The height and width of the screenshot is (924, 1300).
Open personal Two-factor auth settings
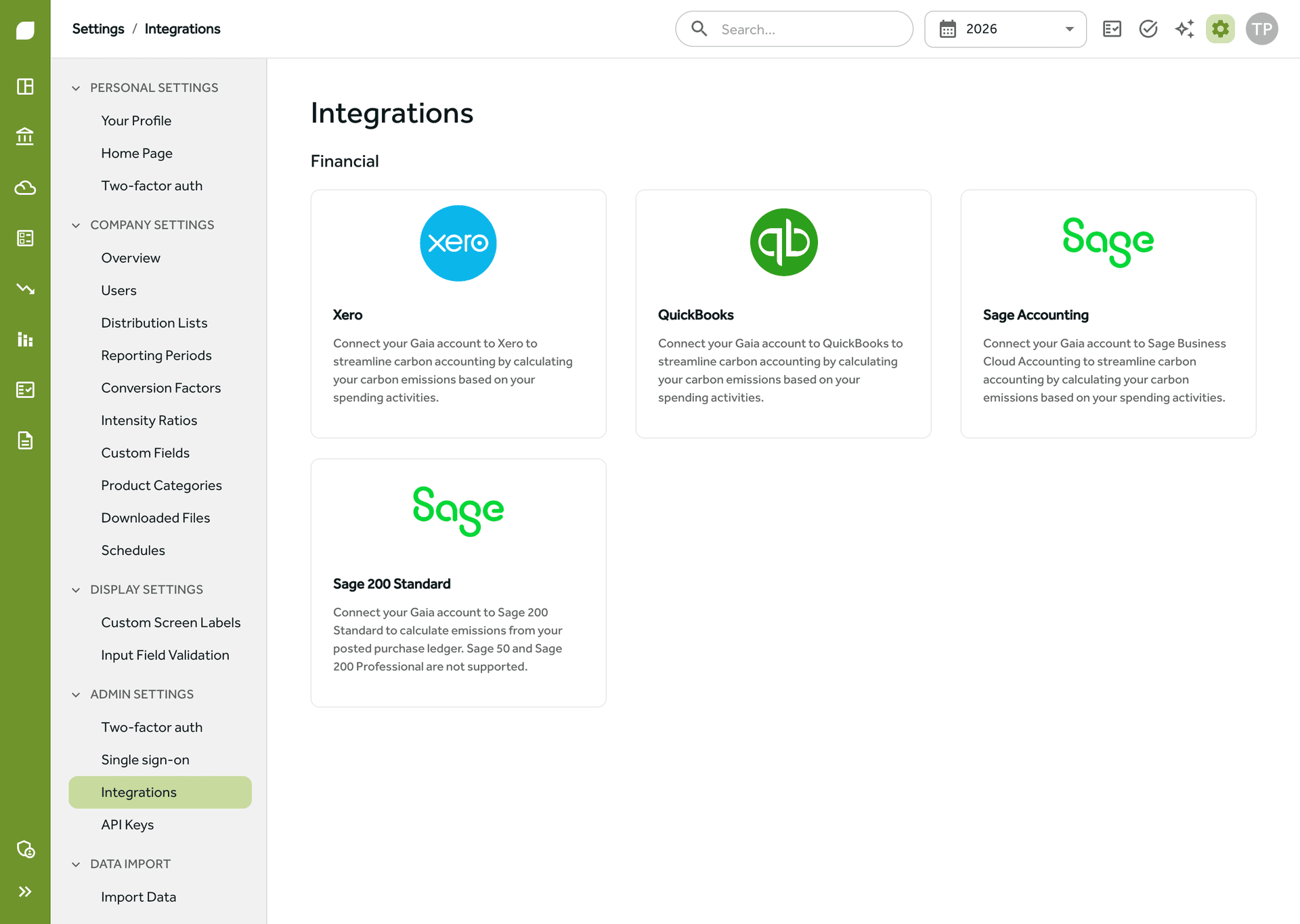(152, 185)
